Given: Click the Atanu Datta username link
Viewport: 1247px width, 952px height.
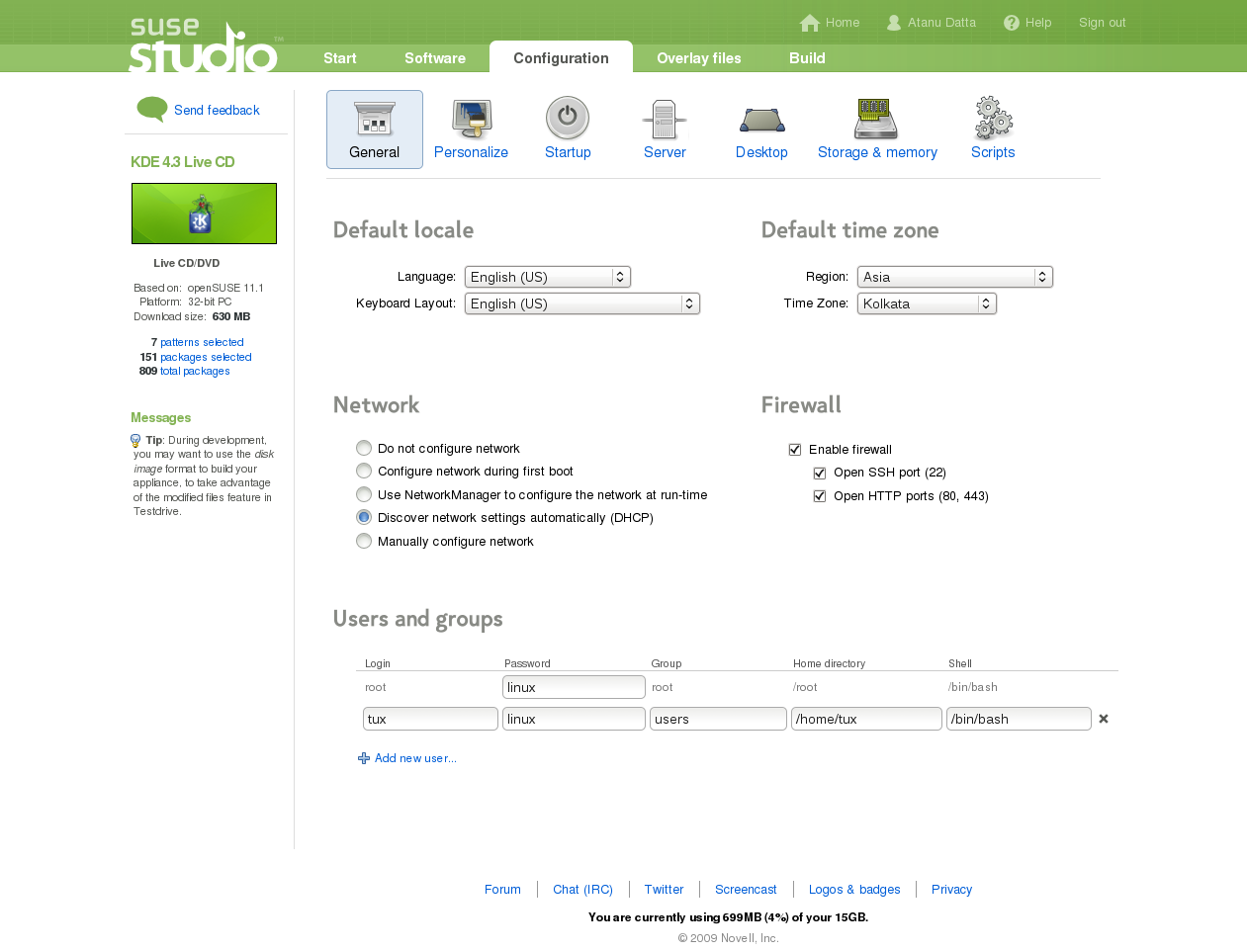Looking at the screenshot, I should [x=941, y=23].
